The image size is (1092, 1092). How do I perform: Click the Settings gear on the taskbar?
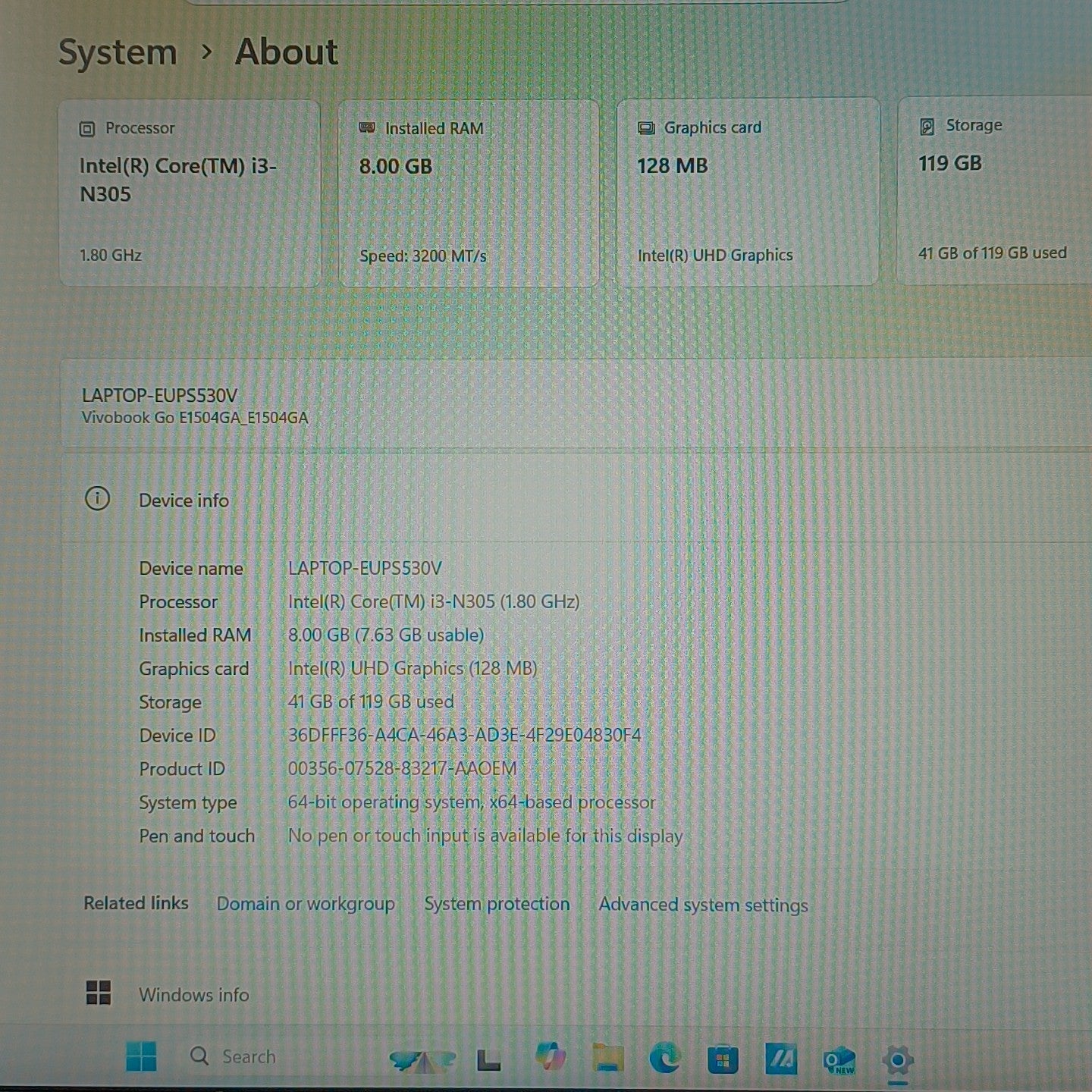click(898, 1059)
